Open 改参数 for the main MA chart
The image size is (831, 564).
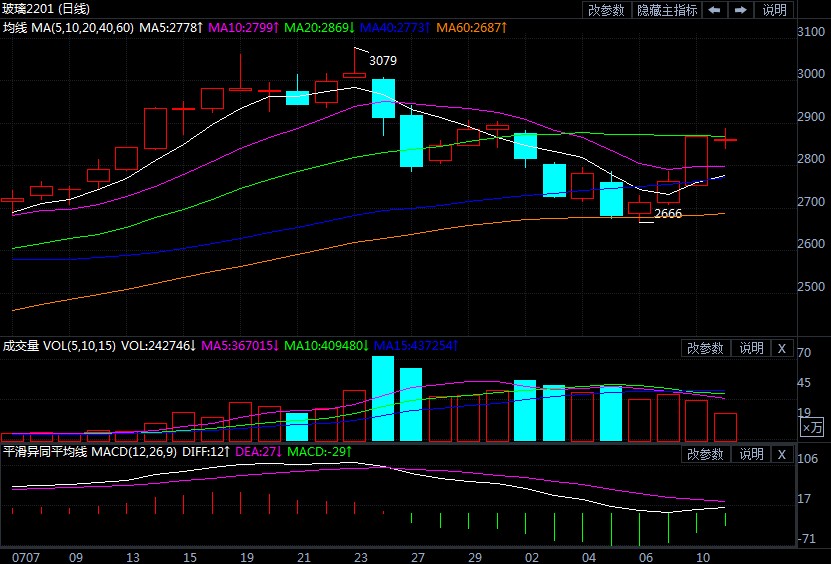pyautogui.click(x=606, y=10)
